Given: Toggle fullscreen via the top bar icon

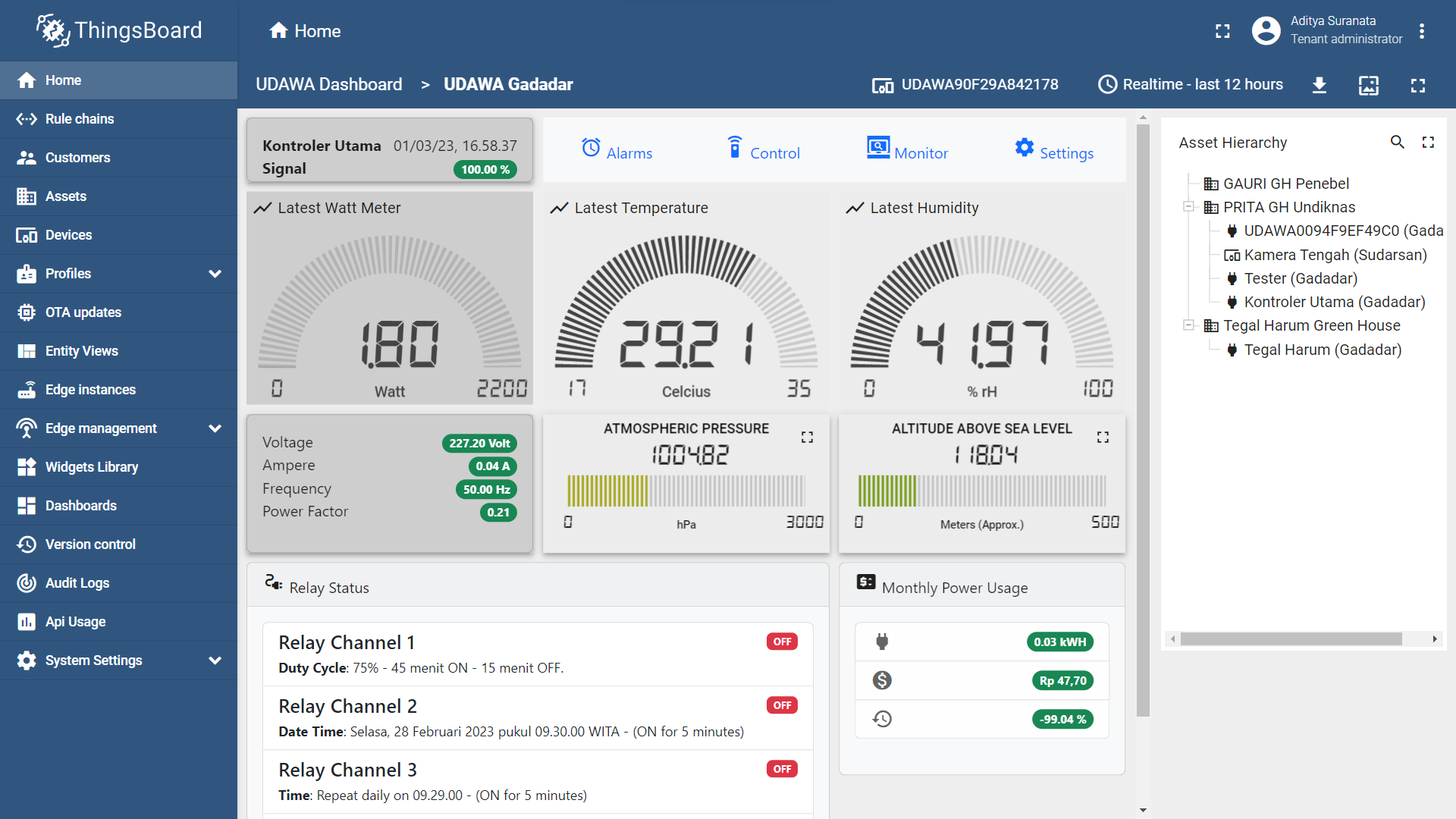Looking at the screenshot, I should point(1222,31).
